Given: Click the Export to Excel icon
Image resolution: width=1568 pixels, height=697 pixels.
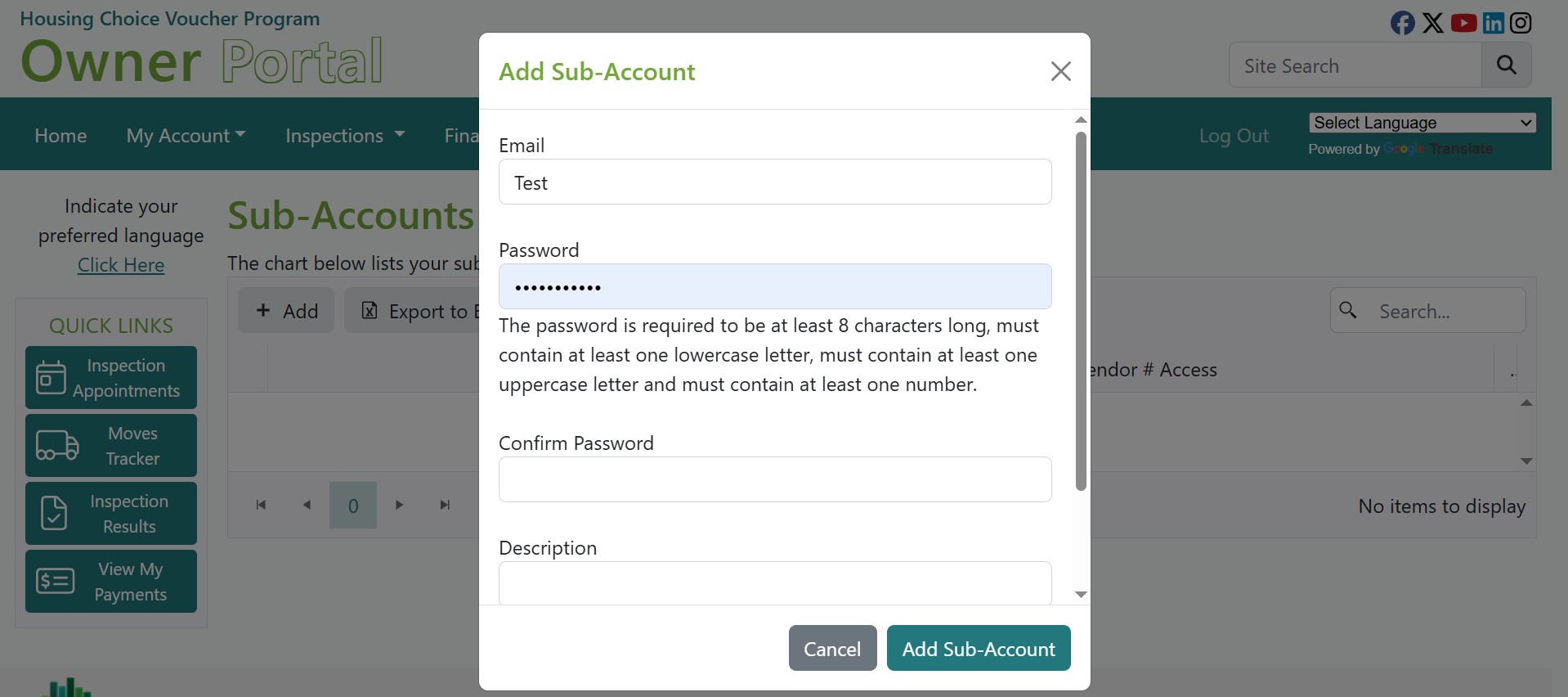Looking at the screenshot, I should 370,311.
